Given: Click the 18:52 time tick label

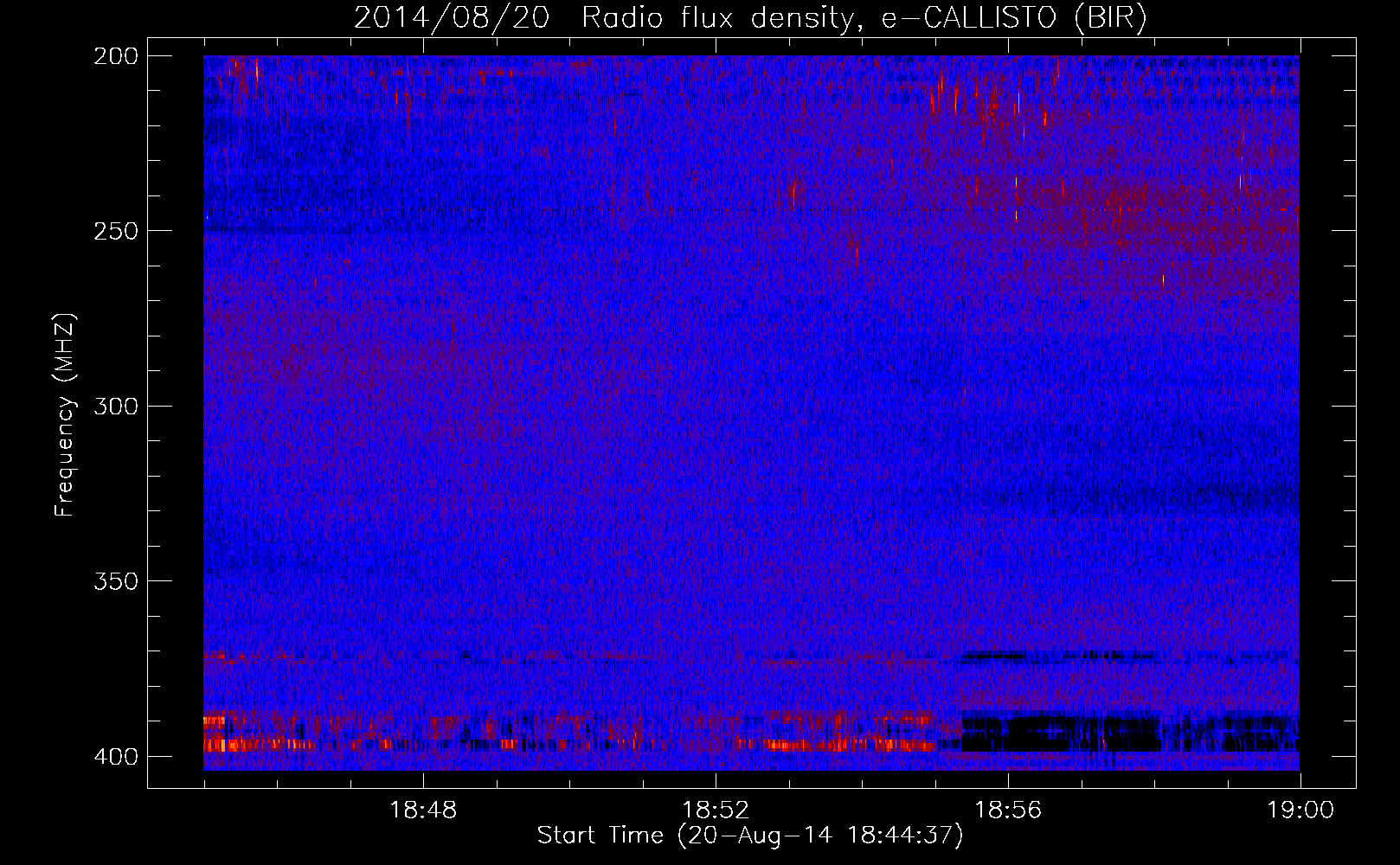Looking at the screenshot, I should 716,811.
